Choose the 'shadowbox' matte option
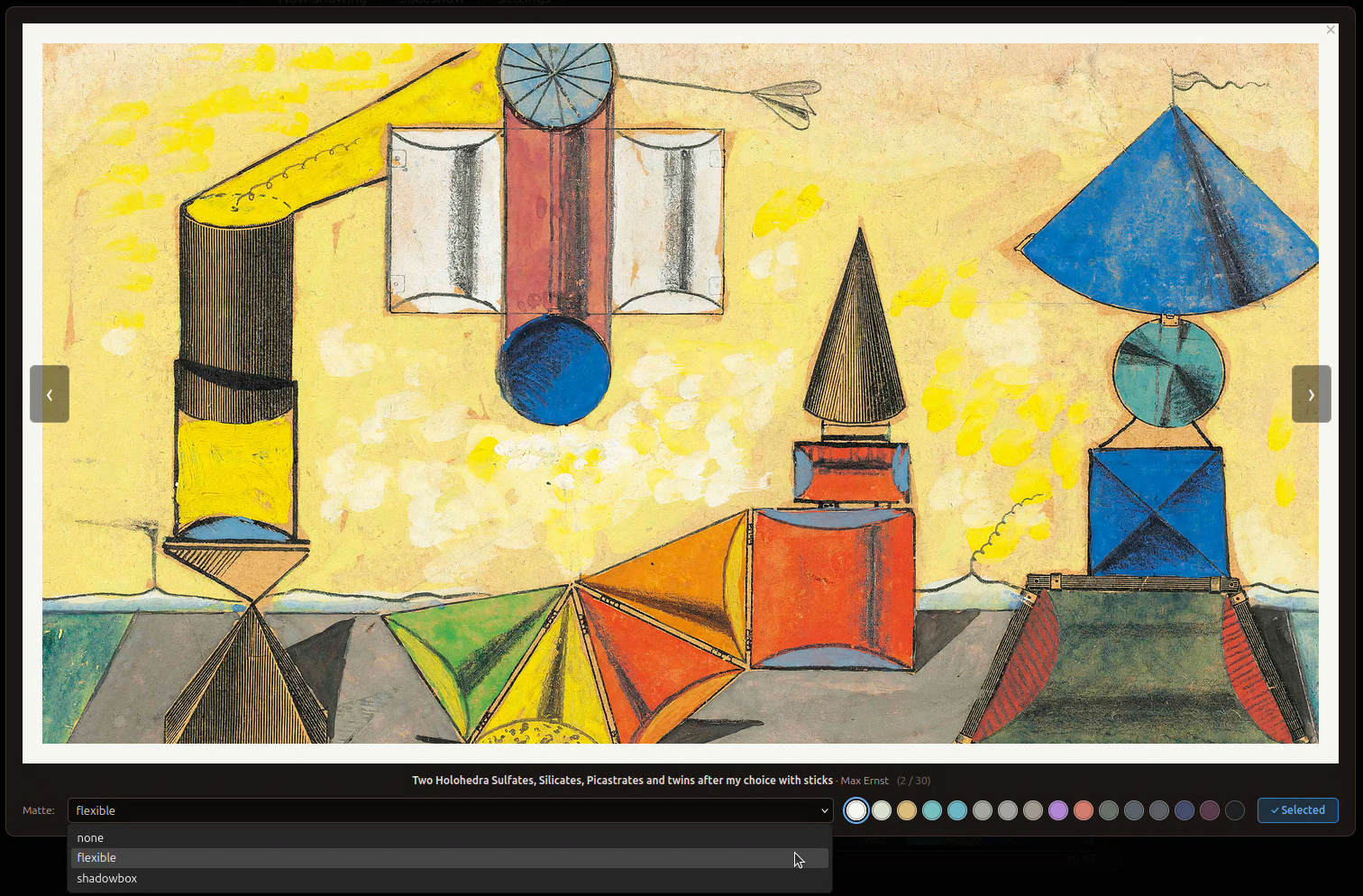This screenshot has height=896, width=1363. tap(450, 878)
